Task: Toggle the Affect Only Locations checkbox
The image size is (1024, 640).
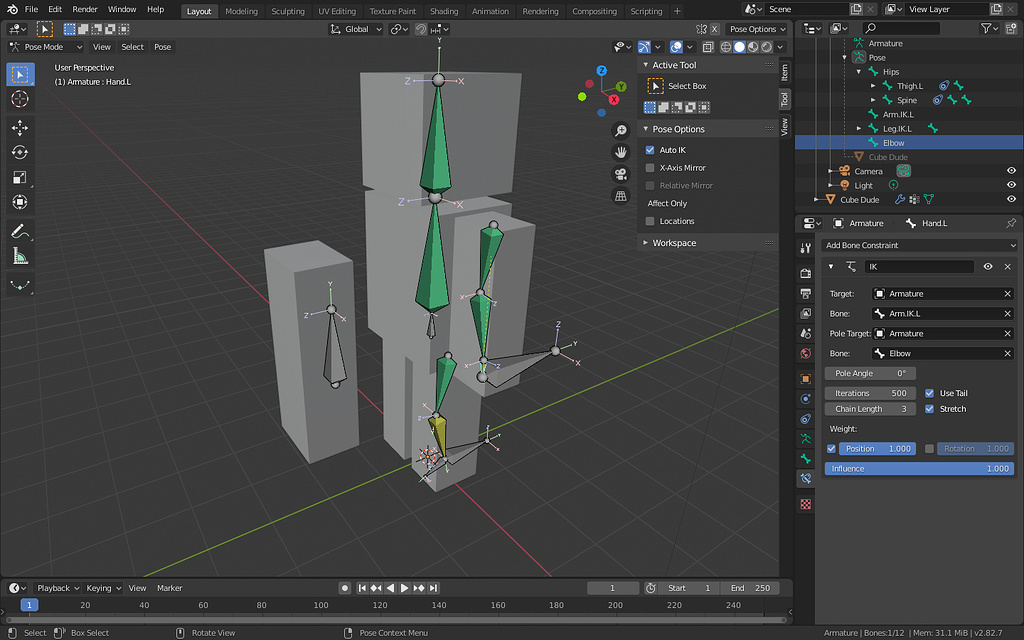Action: click(x=650, y=221)
